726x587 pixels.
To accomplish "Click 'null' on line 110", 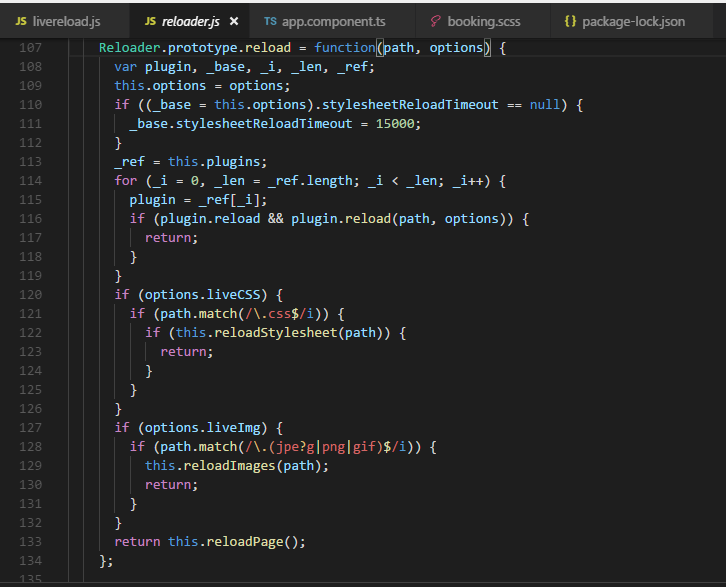I will tap(545, 105).
